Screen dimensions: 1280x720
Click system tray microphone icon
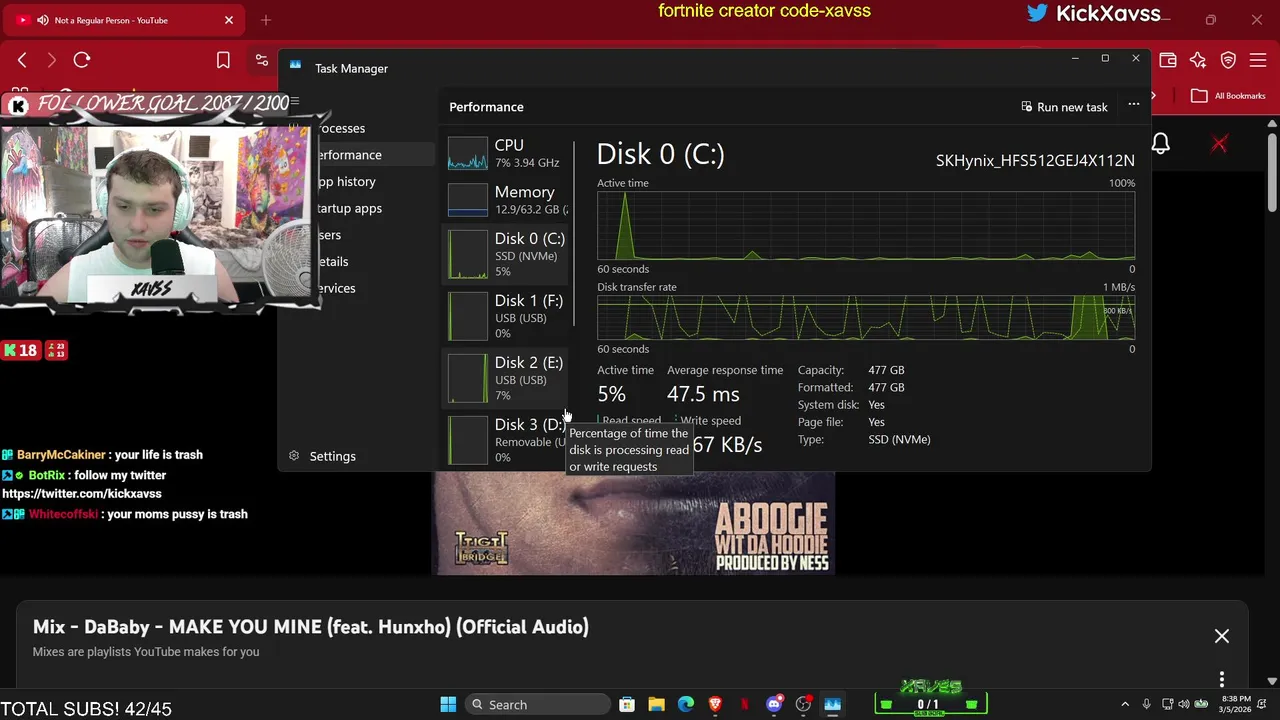pyautogui.click(x=1147, y=704)
